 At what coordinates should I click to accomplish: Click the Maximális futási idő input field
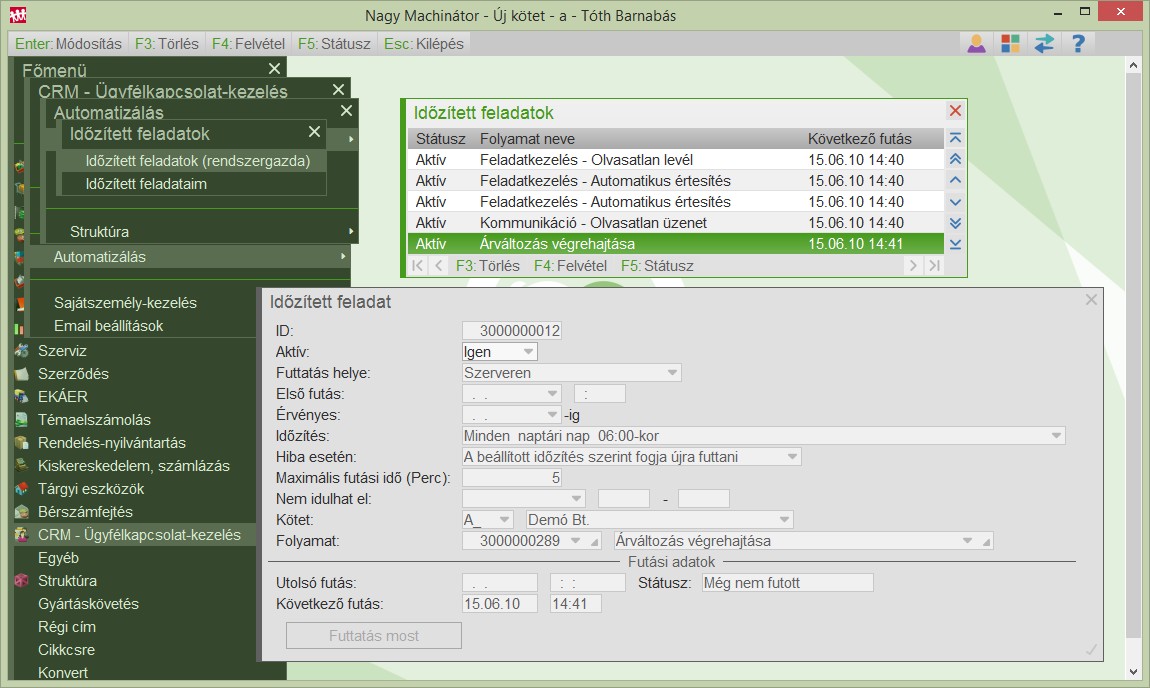coord(511,478)
